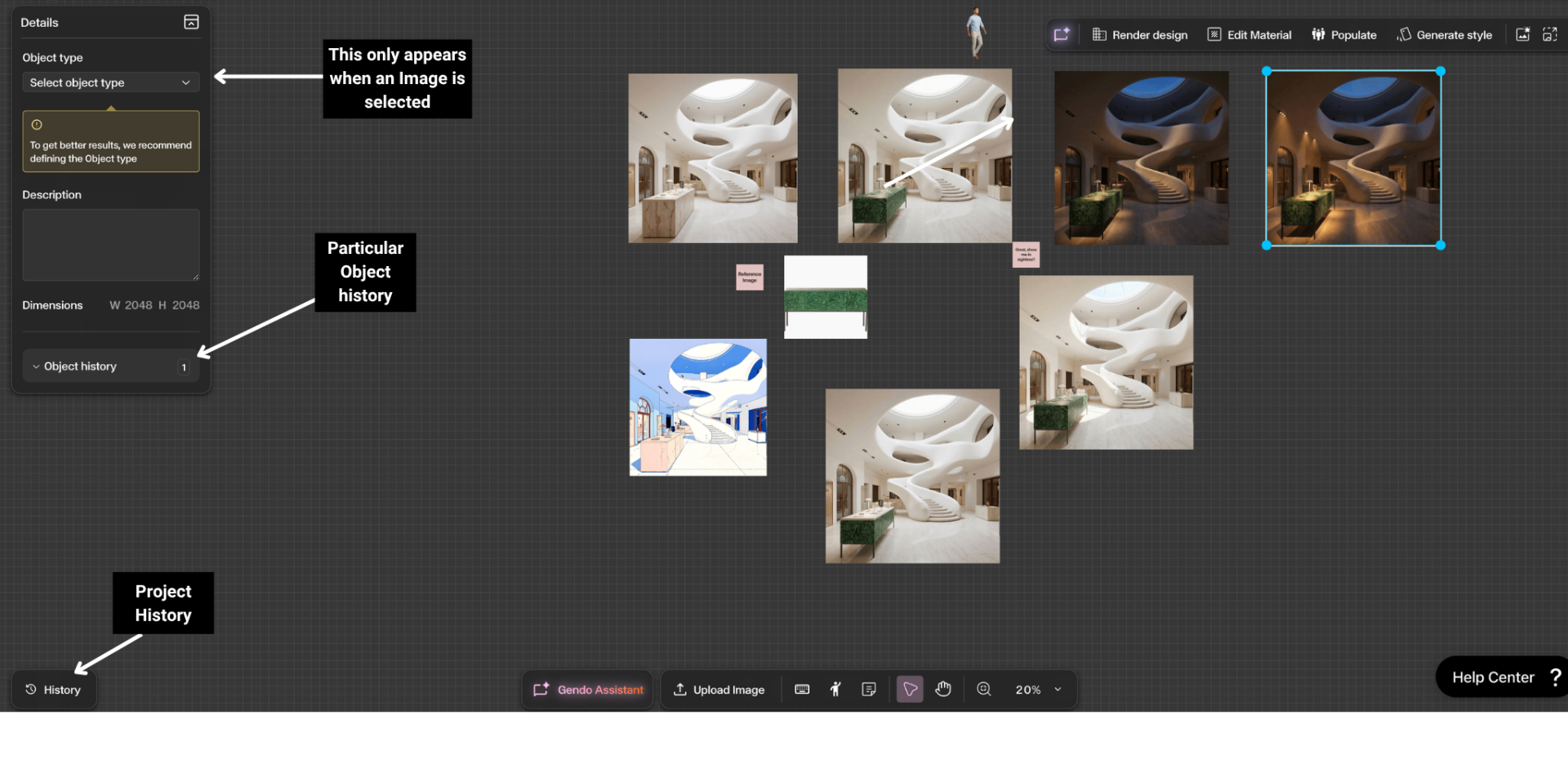Click inside the Description text field
1568x764 pixels.
tap(110, 245)
